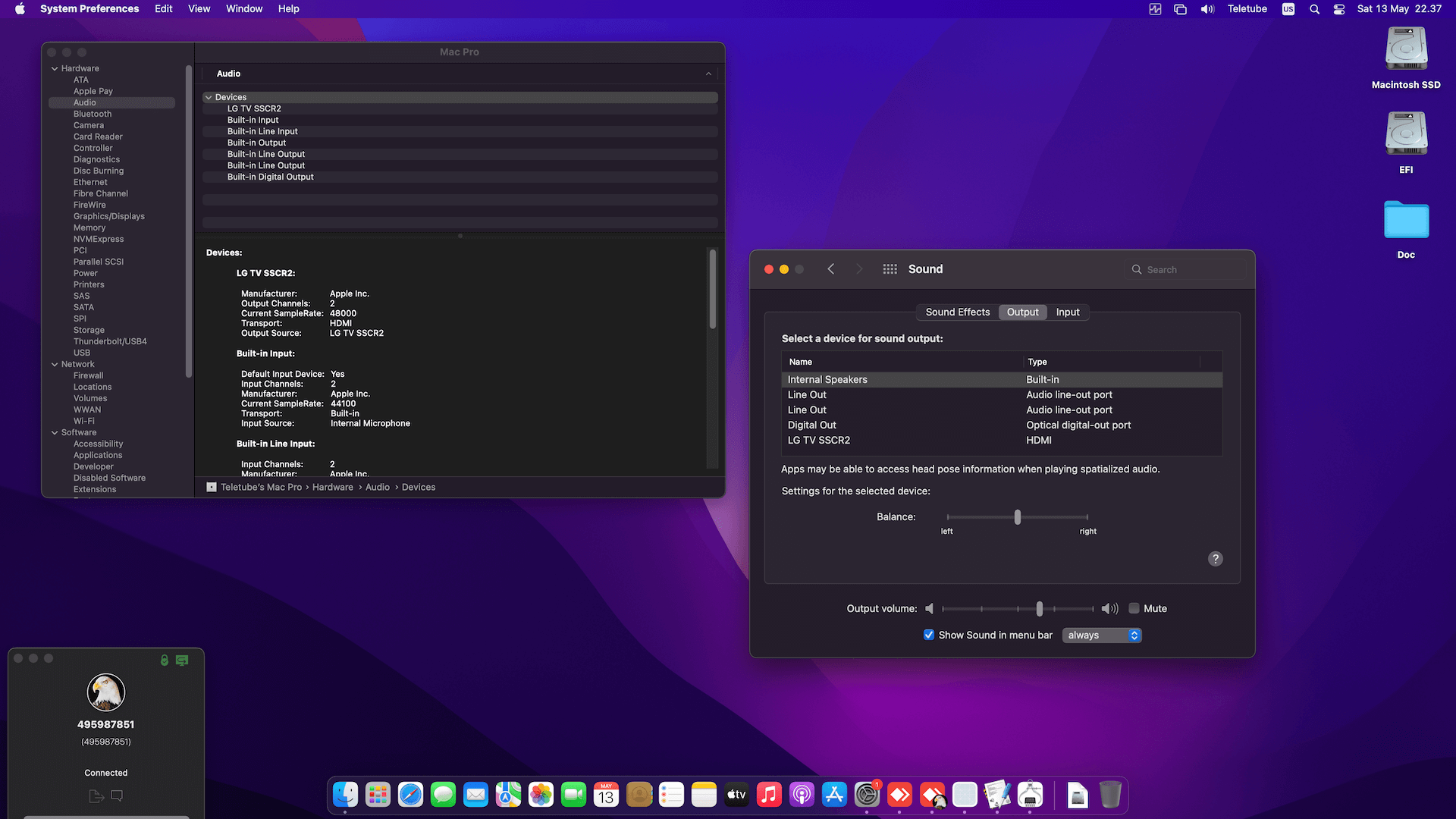This screenshot has width=1456, height=819.
Task: Open the Sound help button
Action: 1216,559
